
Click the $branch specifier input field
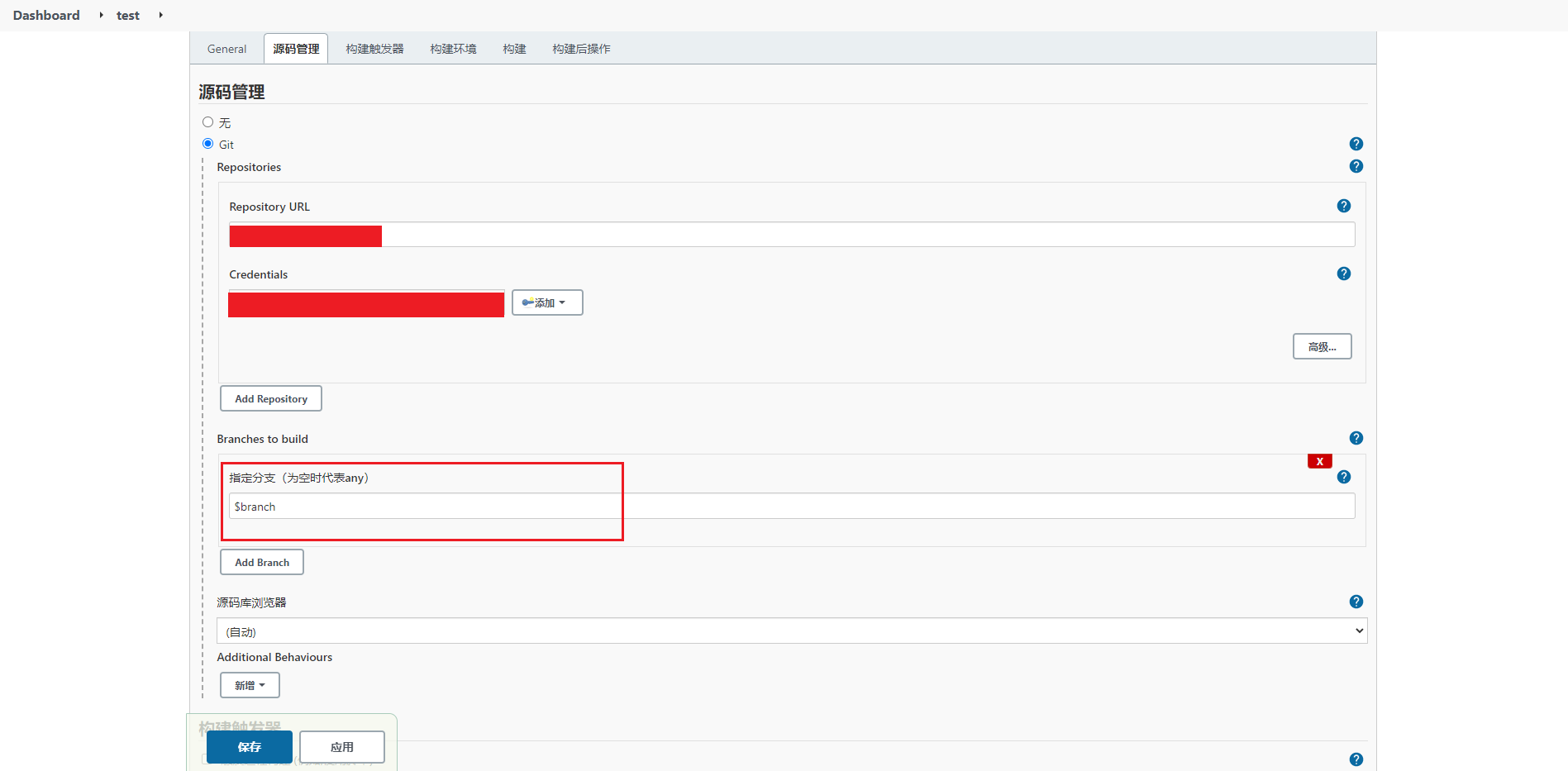[x=791, y=507]
